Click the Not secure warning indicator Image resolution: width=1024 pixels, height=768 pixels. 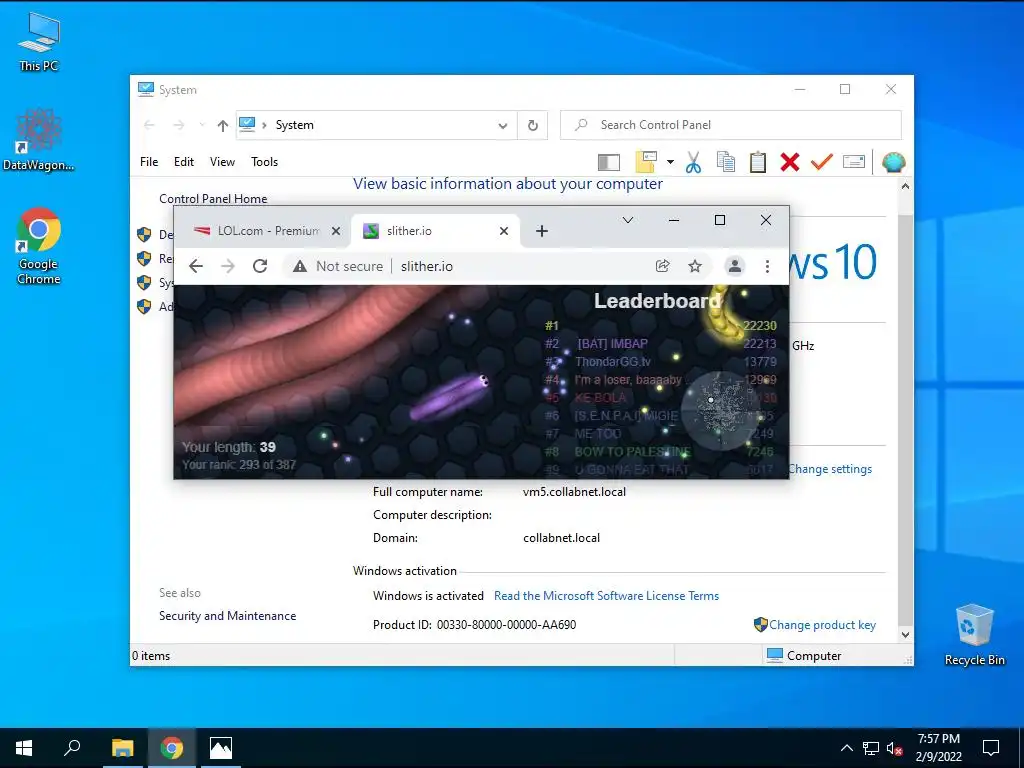click(x=338, y=266)
